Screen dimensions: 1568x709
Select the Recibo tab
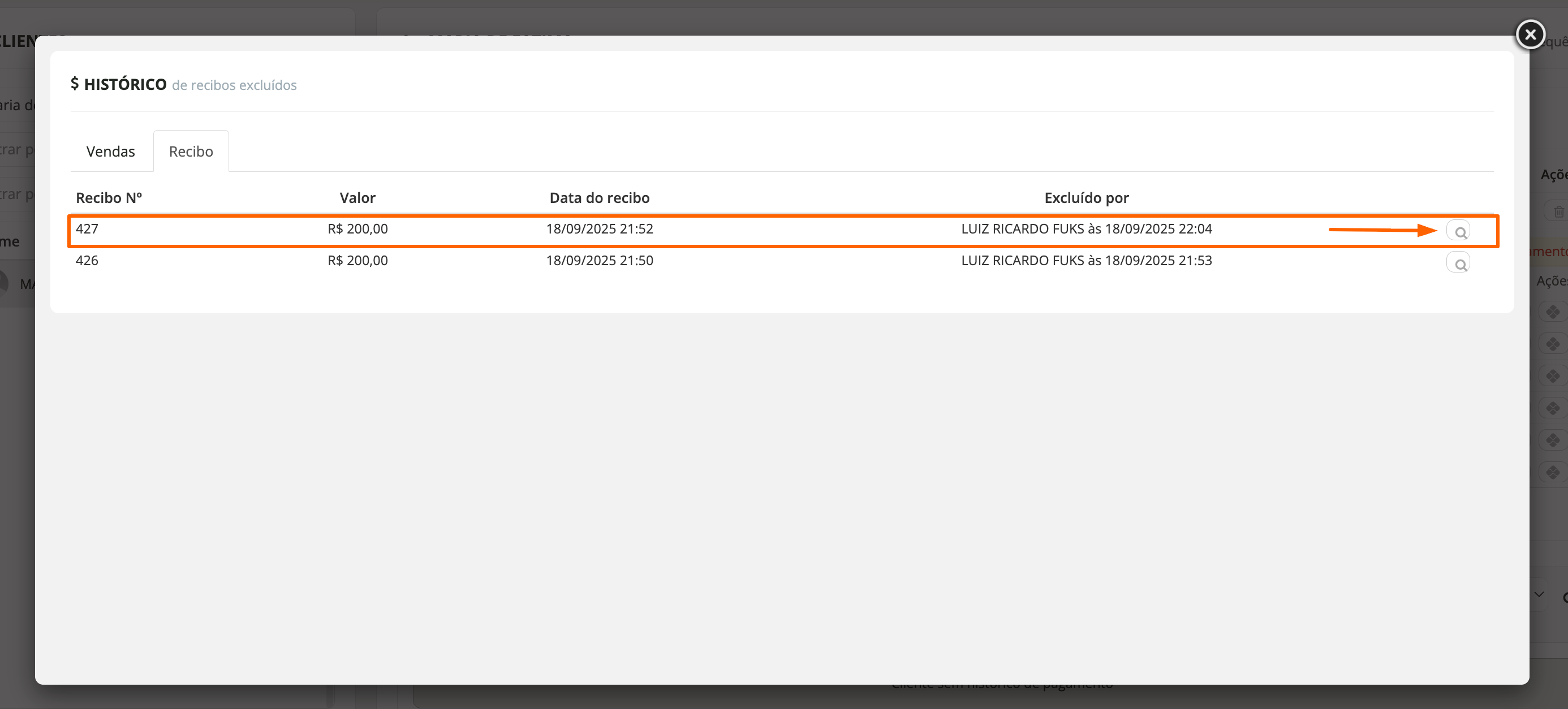click(x=191, y=151)
